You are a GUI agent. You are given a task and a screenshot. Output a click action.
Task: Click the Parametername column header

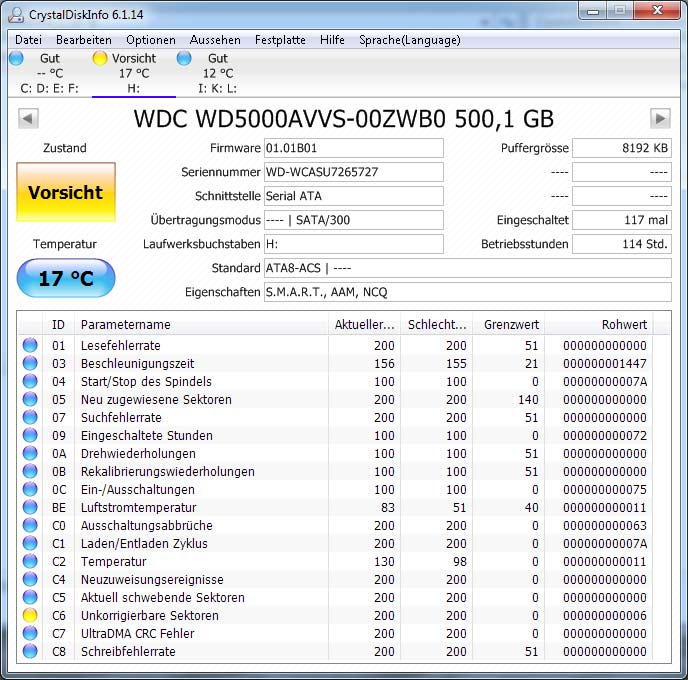click(x=201, y=325)
